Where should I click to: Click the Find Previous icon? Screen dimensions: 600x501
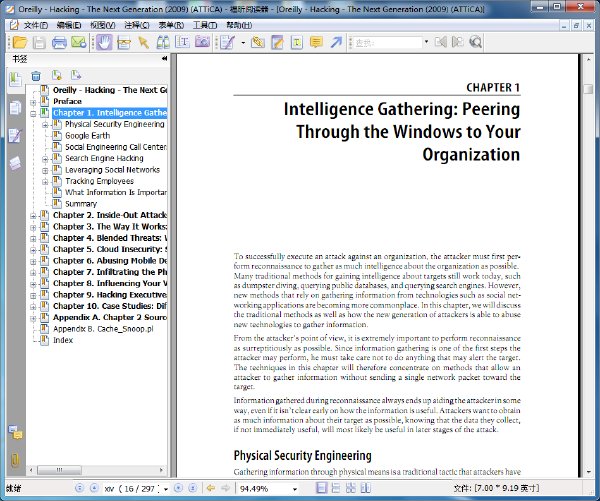(441, 42)
